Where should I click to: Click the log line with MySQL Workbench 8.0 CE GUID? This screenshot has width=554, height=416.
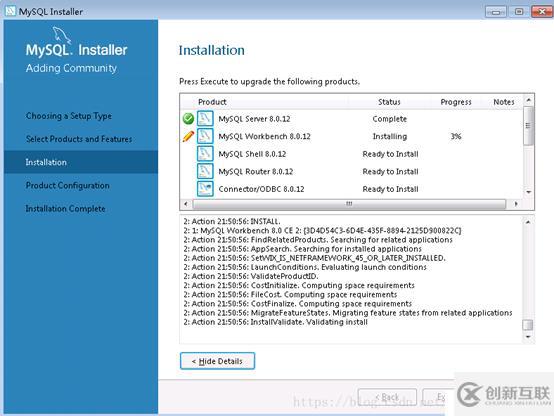[x=322, y=230]
